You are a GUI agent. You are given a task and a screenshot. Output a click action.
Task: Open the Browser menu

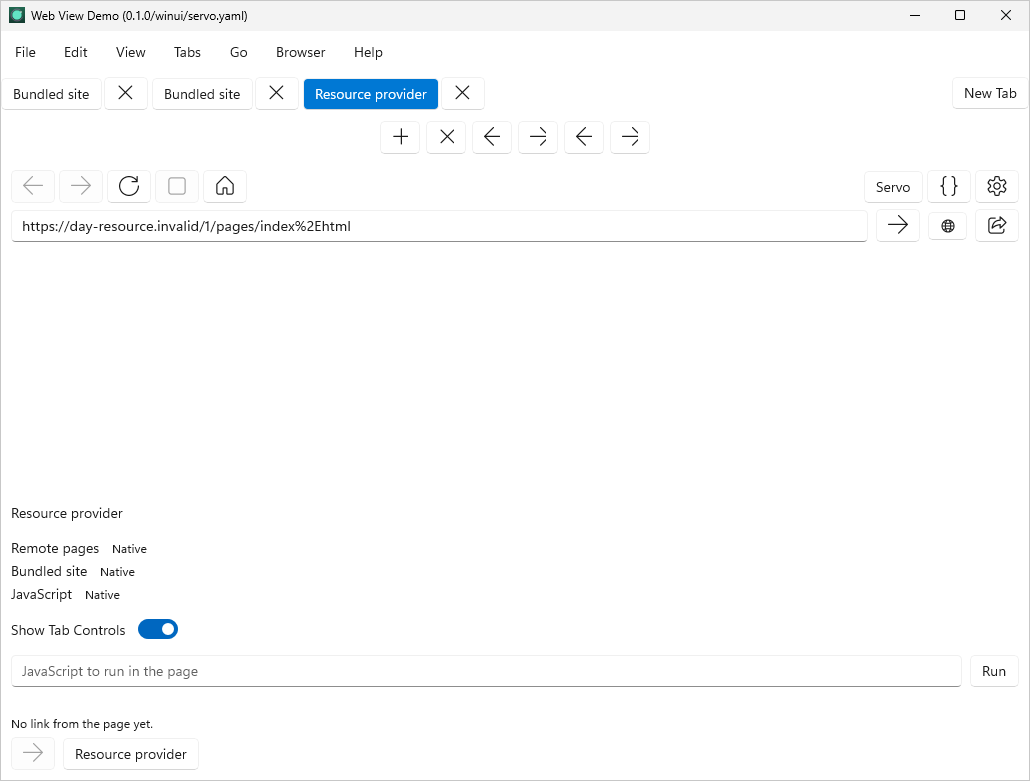click(x=300, y=53)
